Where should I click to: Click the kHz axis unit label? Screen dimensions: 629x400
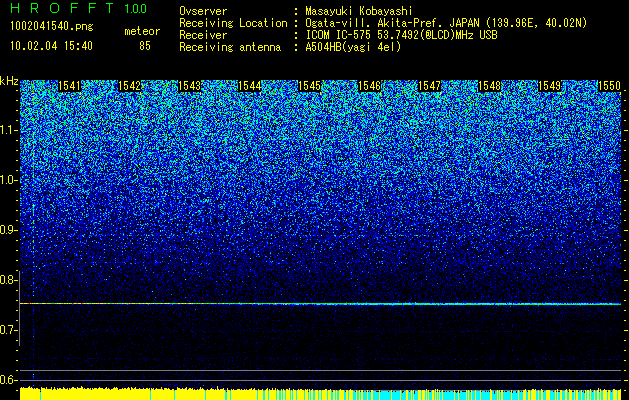pyautogui.click(x=9, y=81)
